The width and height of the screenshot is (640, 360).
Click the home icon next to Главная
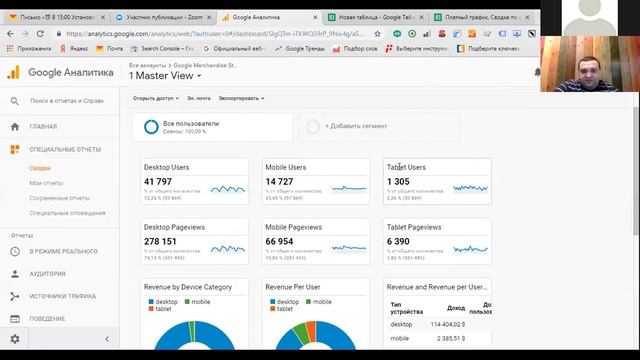coord(15,127)
